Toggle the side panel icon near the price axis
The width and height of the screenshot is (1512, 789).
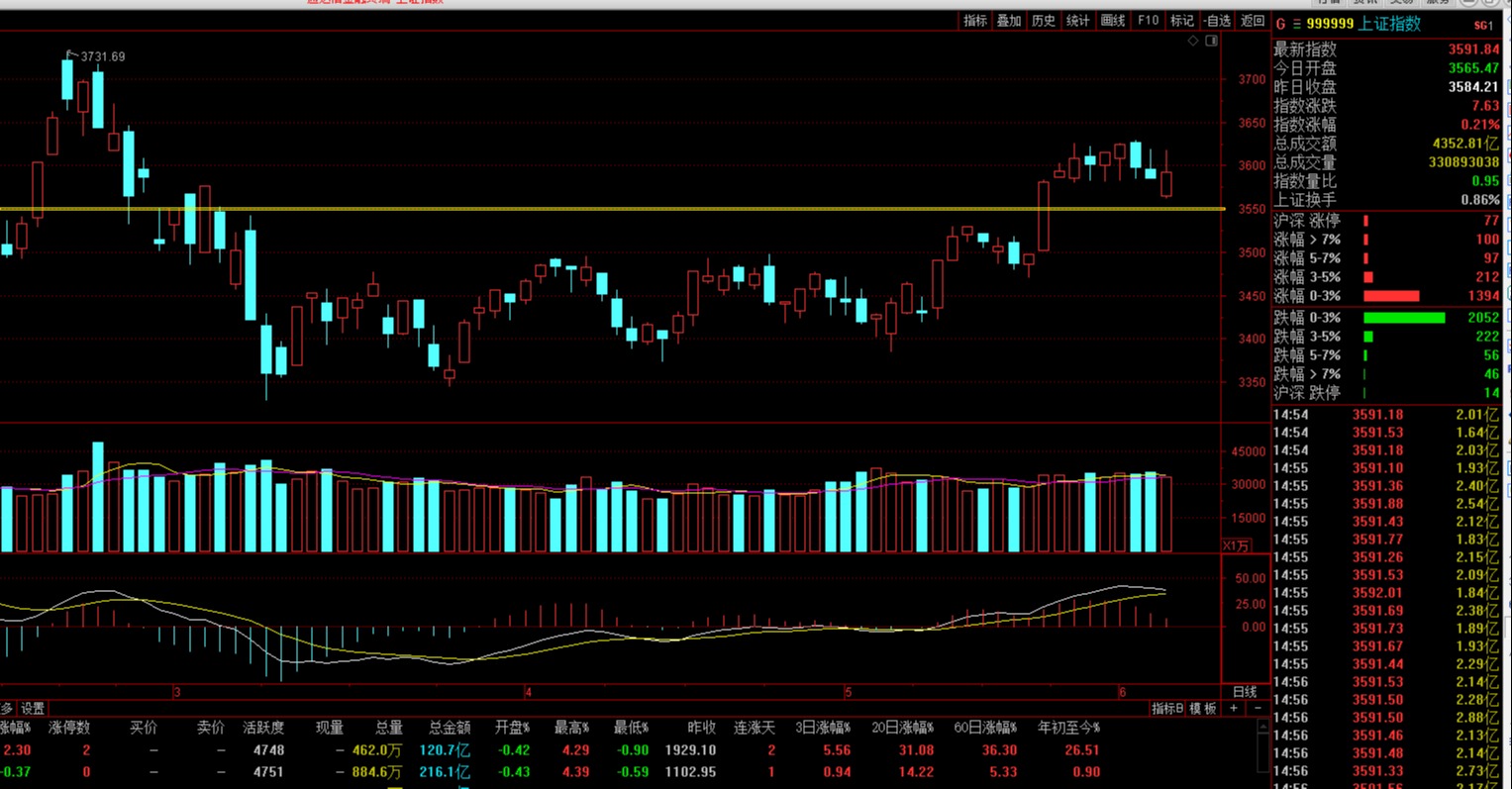(x=1211, y=41)
